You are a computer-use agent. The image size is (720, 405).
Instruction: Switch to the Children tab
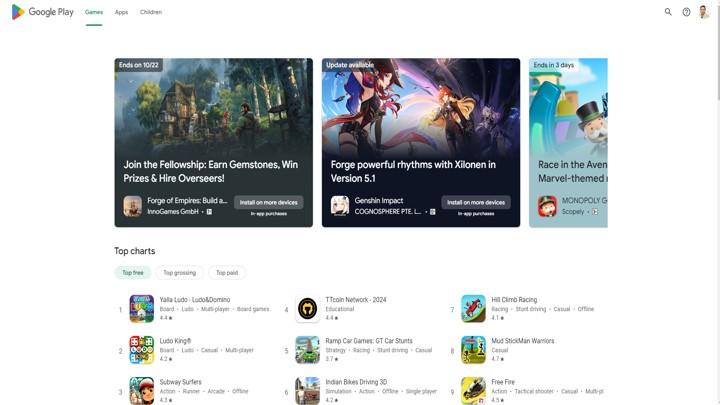click(151, 12)
